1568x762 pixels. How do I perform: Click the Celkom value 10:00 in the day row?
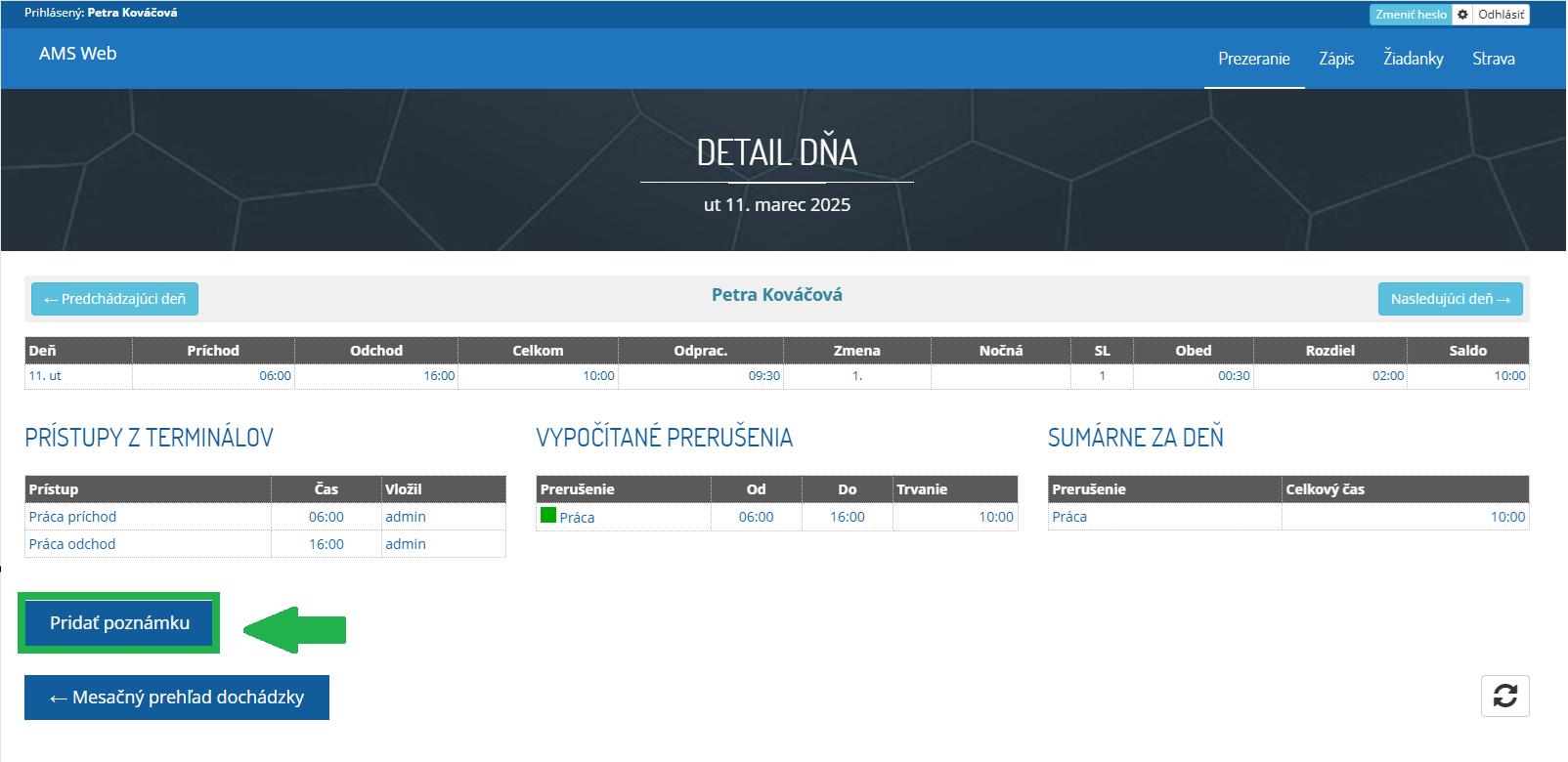click(599, 375)
